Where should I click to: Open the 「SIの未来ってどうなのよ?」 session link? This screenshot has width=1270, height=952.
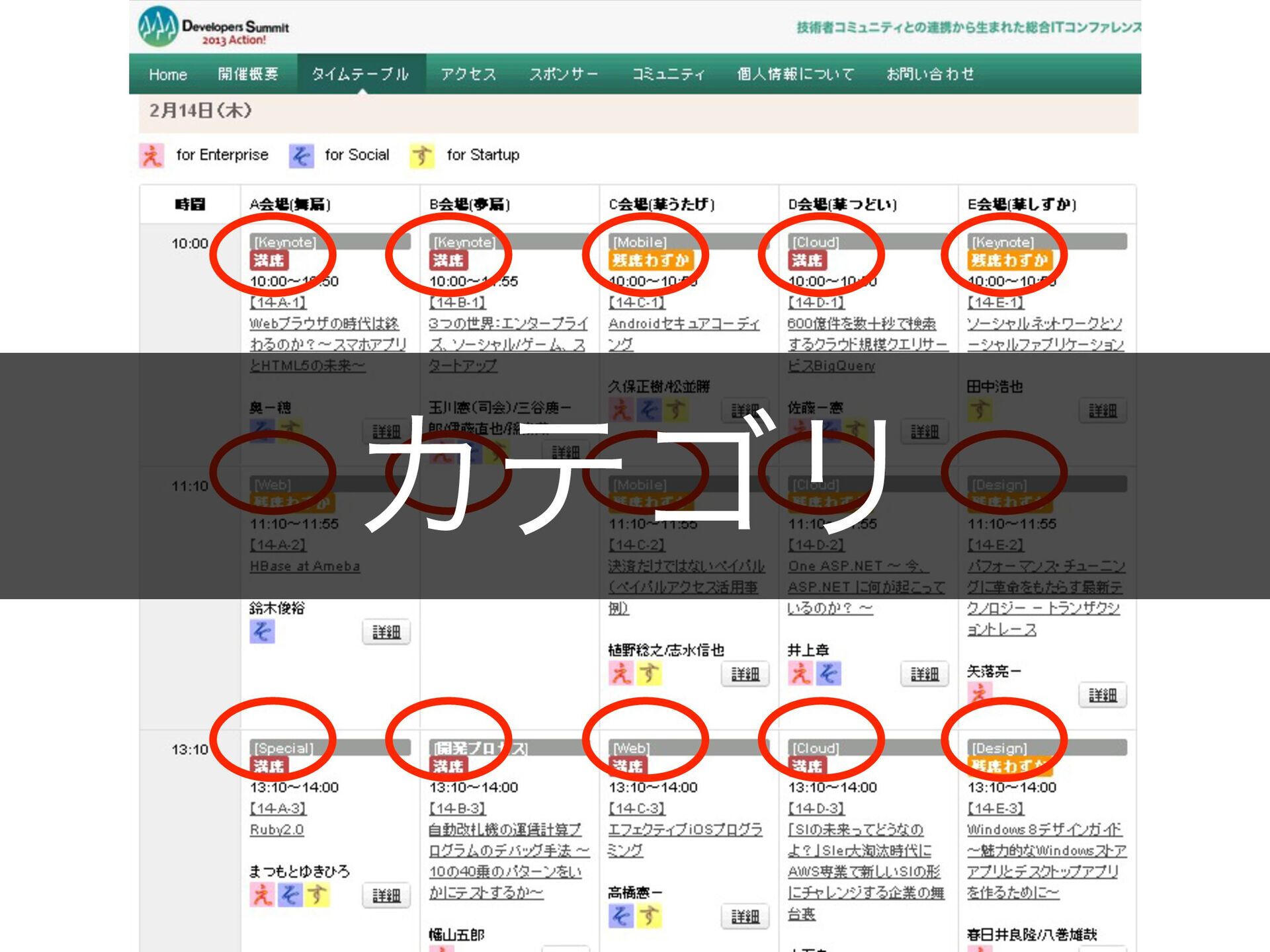[866, 872]
